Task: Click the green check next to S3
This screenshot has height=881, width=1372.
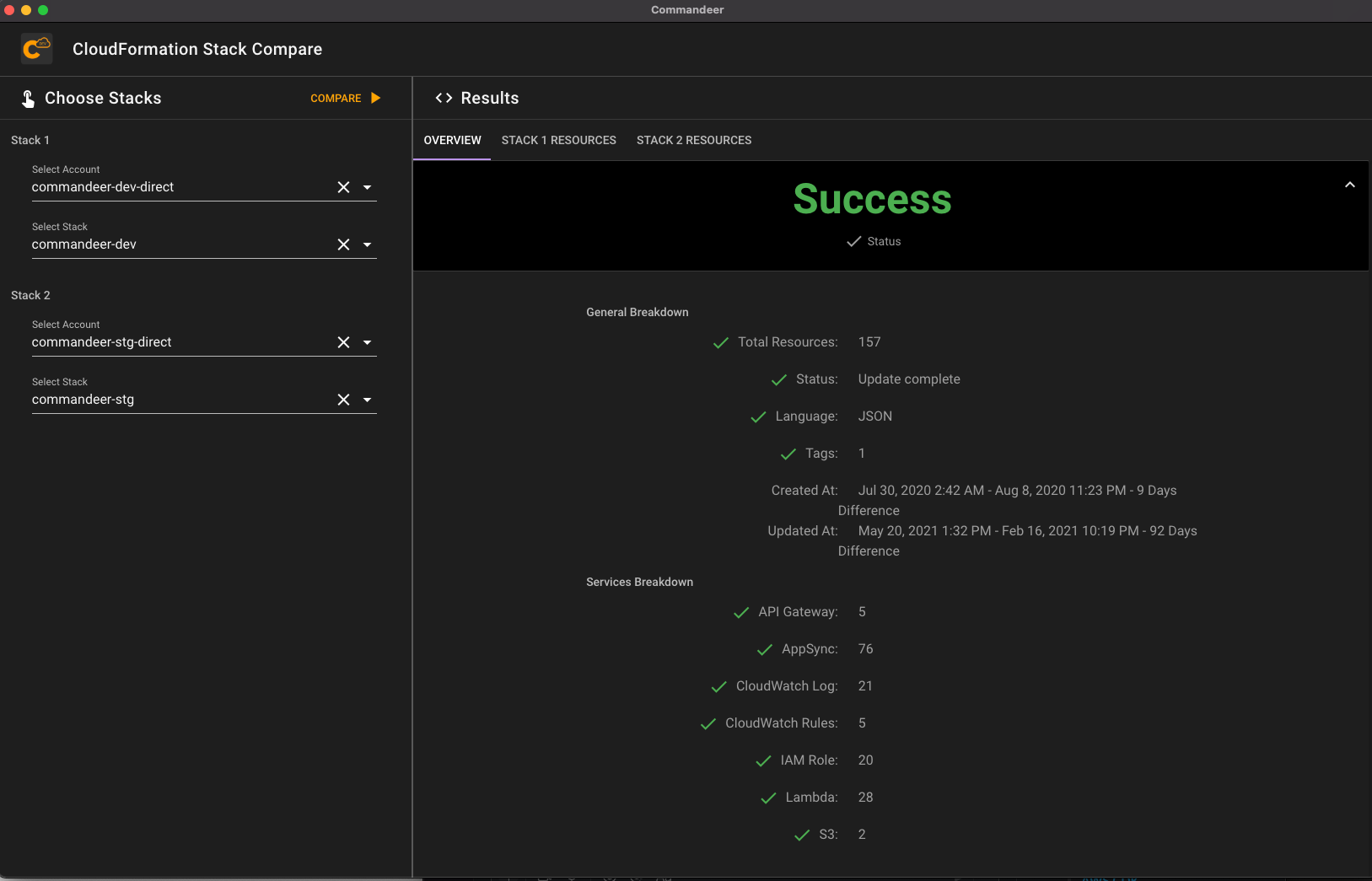Action: [802, 835]
